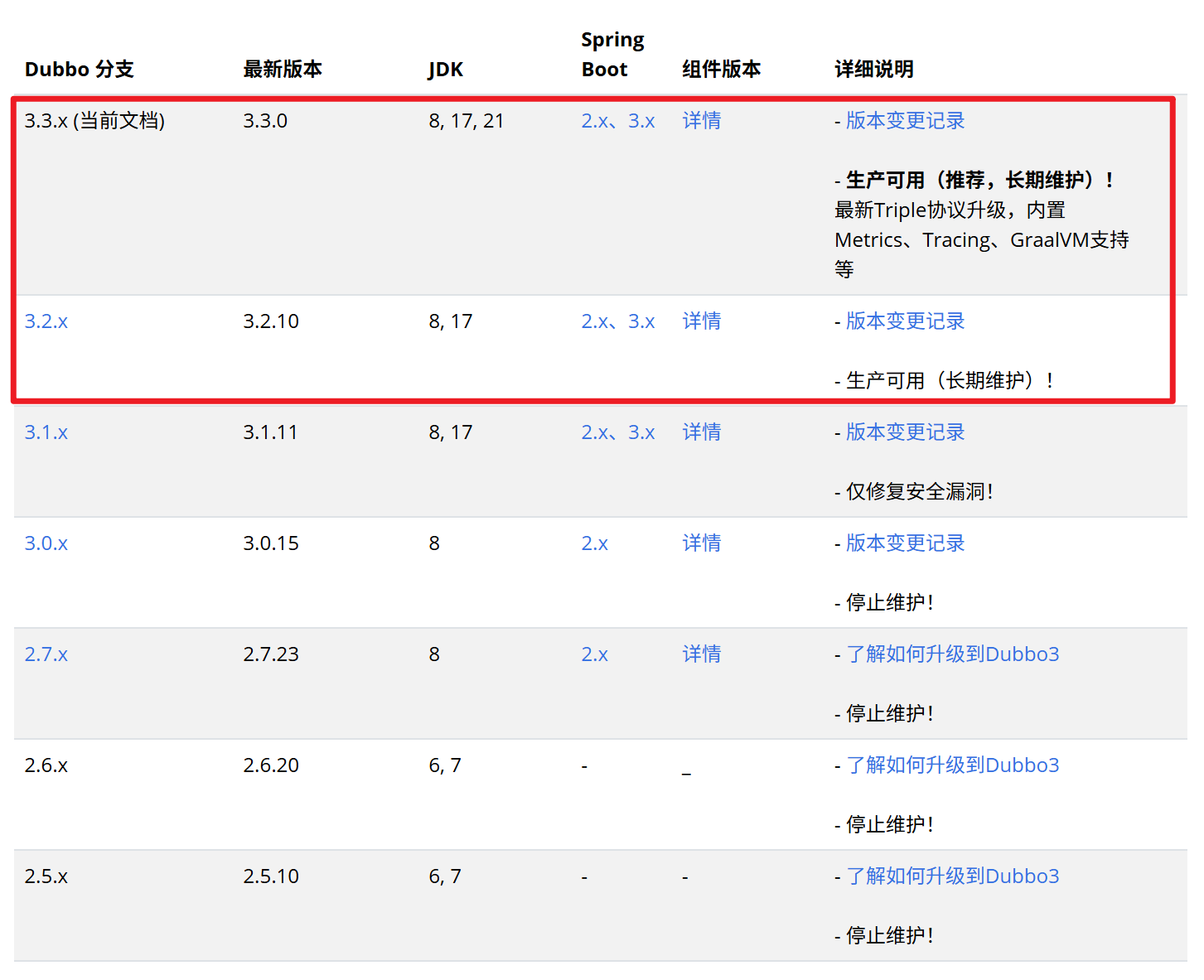The width and height of the screenshot is (1204, 980).
Task: Select the Spring Boot column header
Action: tap(612, 55)
